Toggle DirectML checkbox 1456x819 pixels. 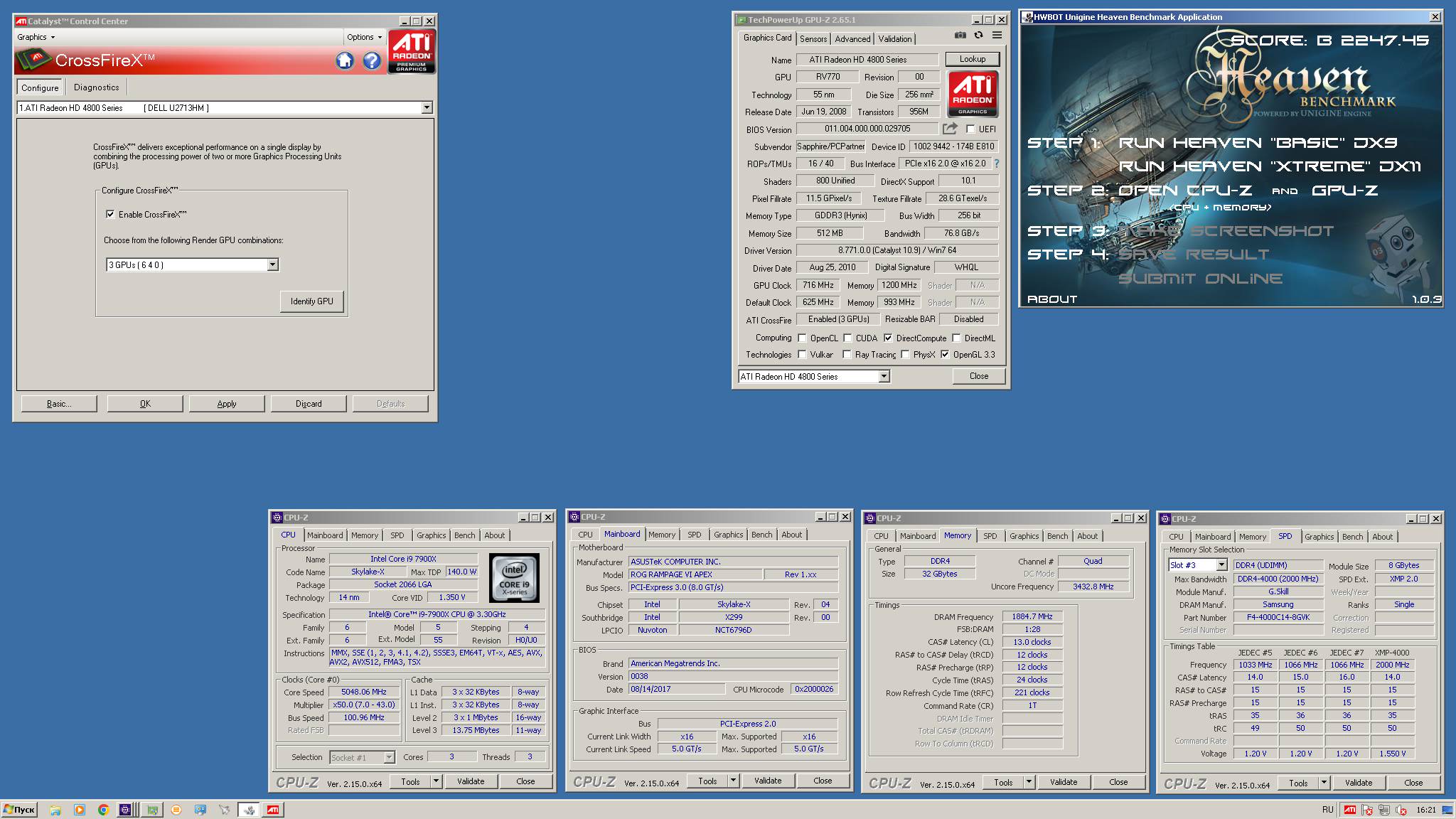pos(956,338)
